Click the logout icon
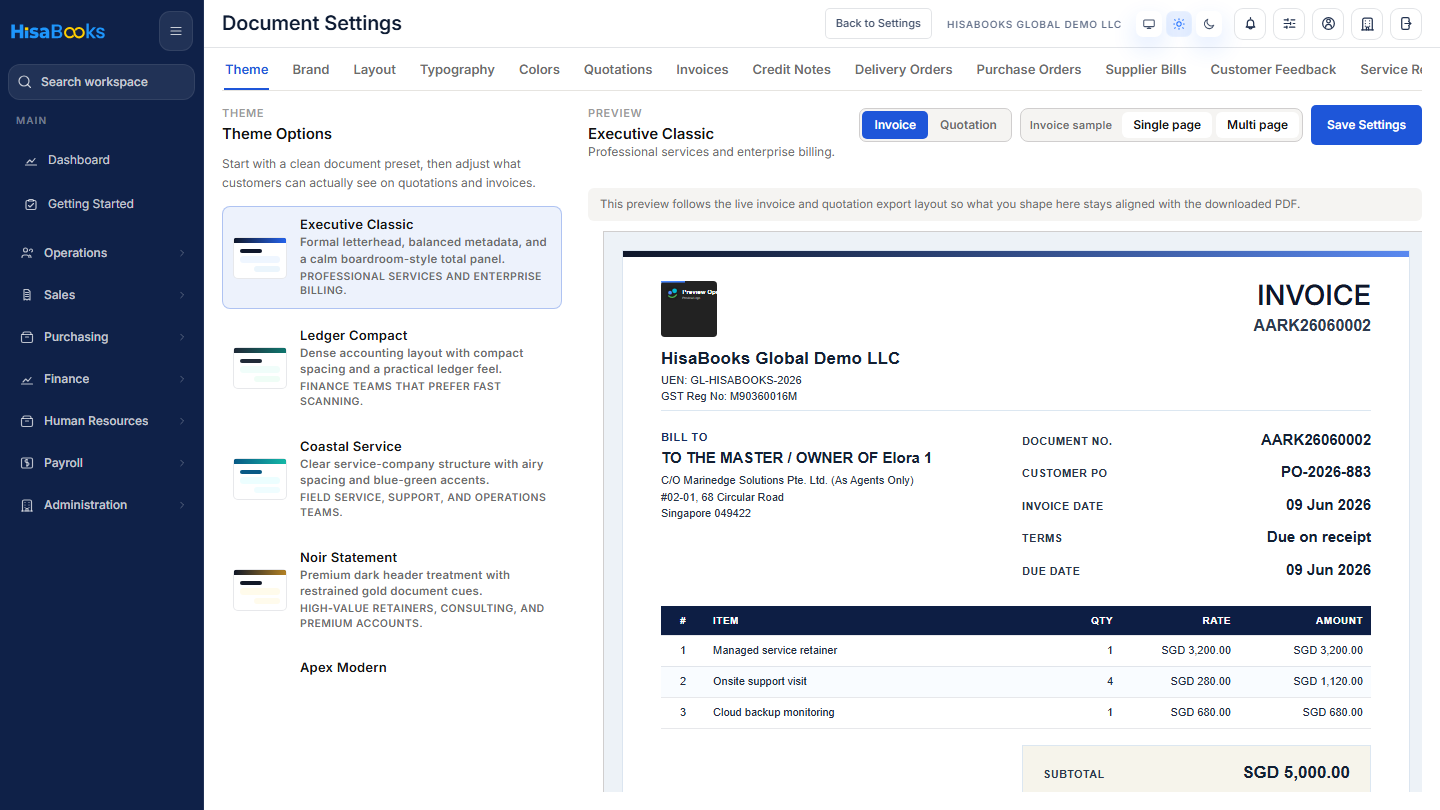This screenshot has width=1440, height=810. pyautogui.click(x=1406, y=24)
